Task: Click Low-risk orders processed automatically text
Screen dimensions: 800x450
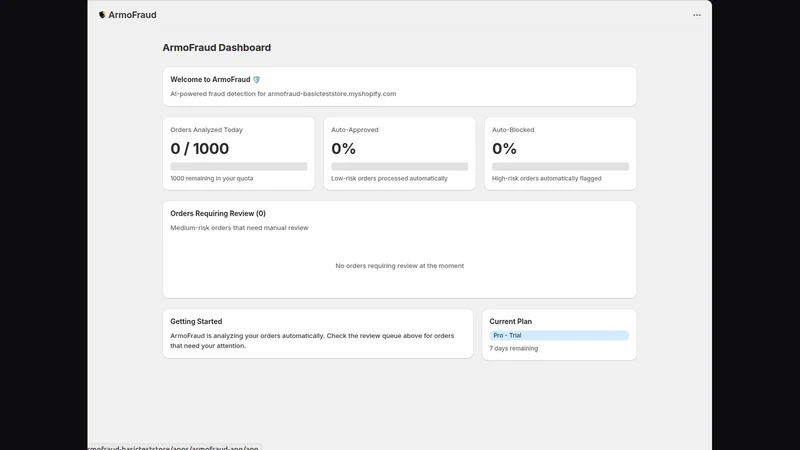Action: coord(389,179)
